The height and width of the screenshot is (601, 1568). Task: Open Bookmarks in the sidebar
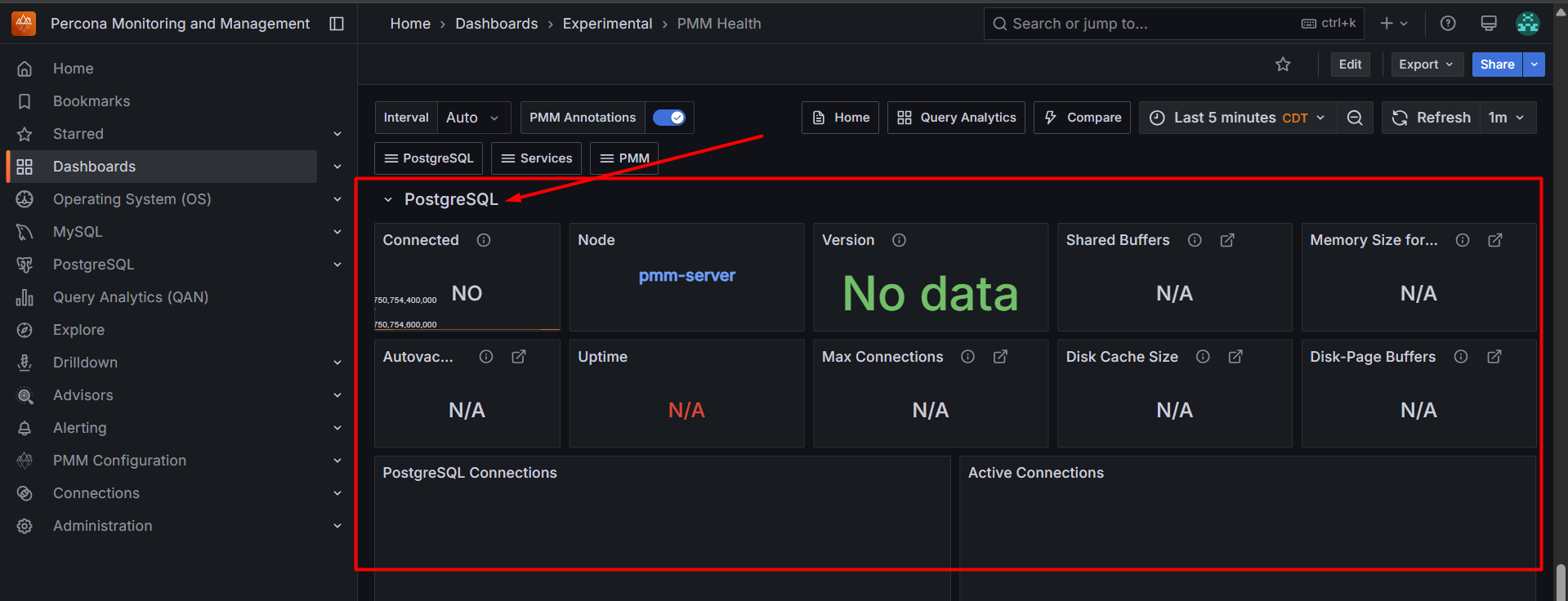click(x=92, y=101)
